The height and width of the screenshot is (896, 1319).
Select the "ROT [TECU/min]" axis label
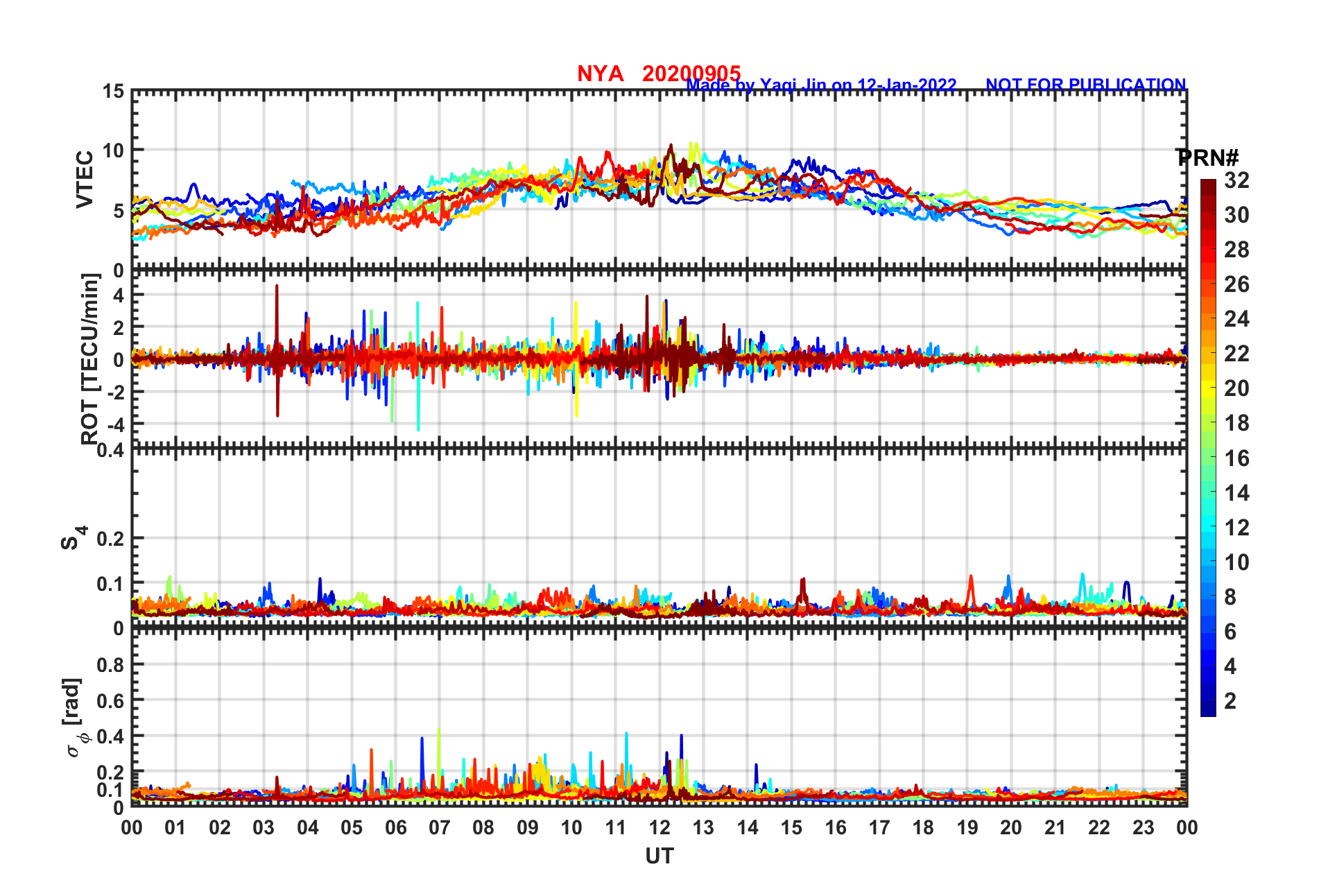tap(90, 359)
